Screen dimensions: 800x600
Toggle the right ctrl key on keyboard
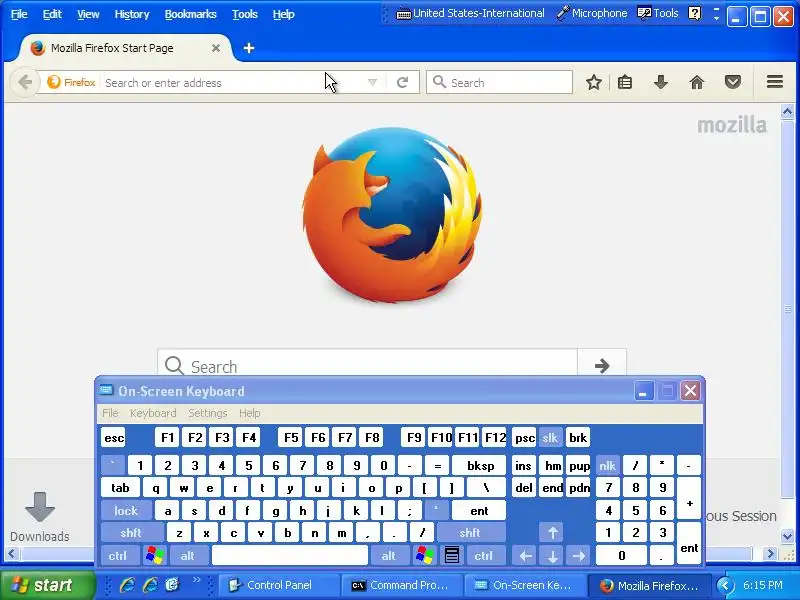coord(484,556)
